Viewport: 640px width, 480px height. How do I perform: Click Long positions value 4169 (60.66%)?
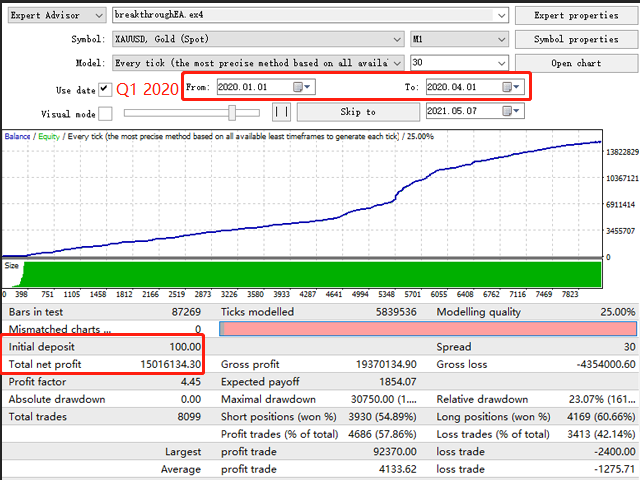click(601, 416)
